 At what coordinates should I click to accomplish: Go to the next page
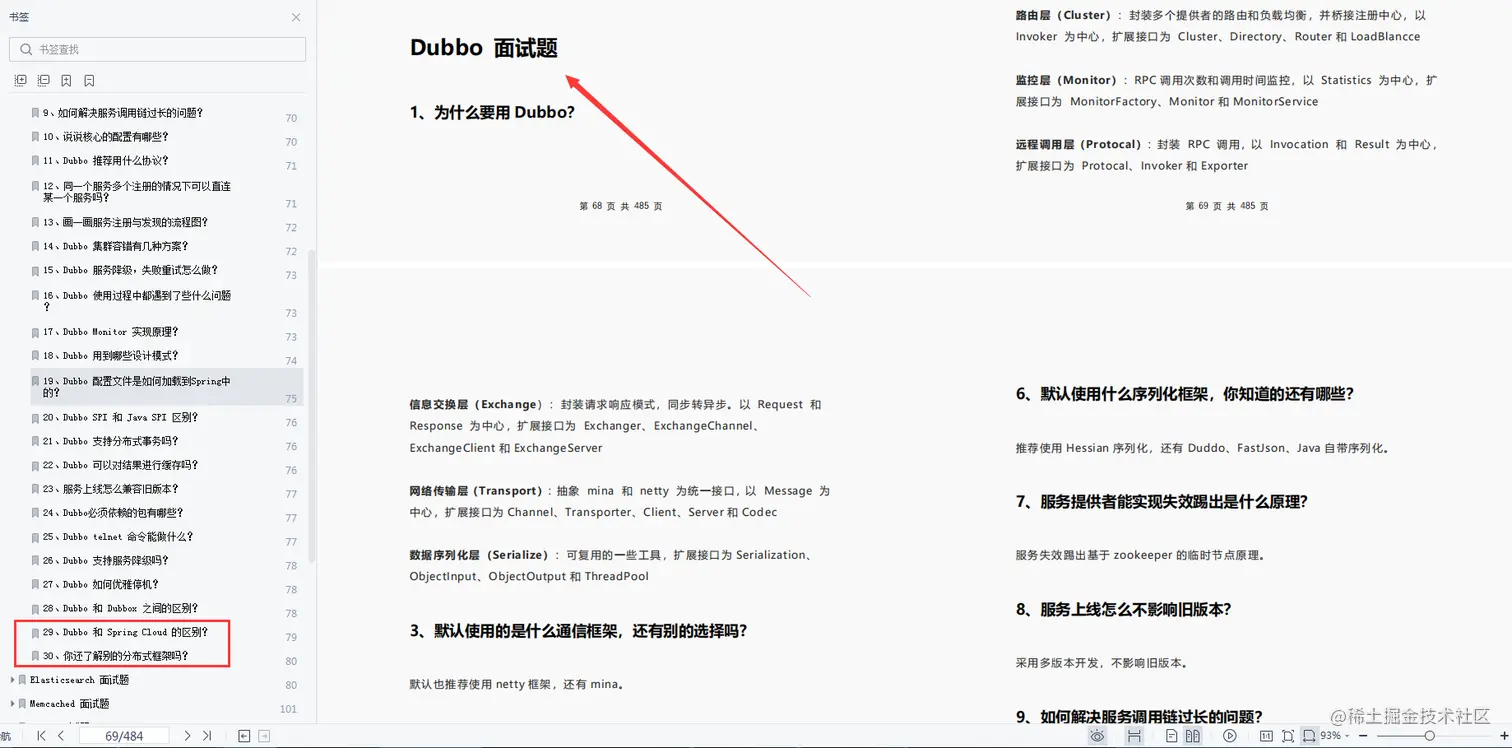coord(187,735)
